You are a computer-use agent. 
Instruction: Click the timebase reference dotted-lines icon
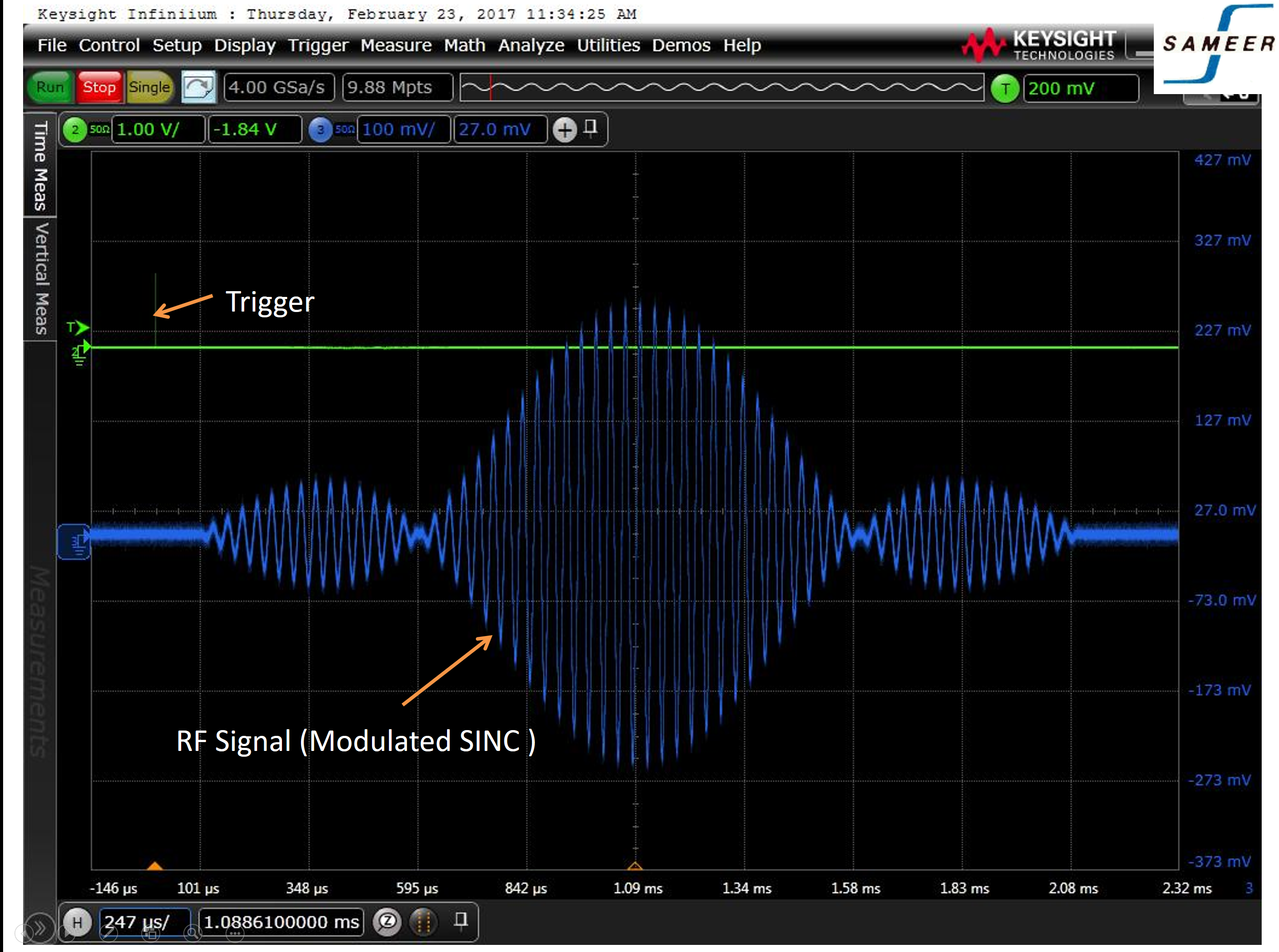tap(424, 921)
